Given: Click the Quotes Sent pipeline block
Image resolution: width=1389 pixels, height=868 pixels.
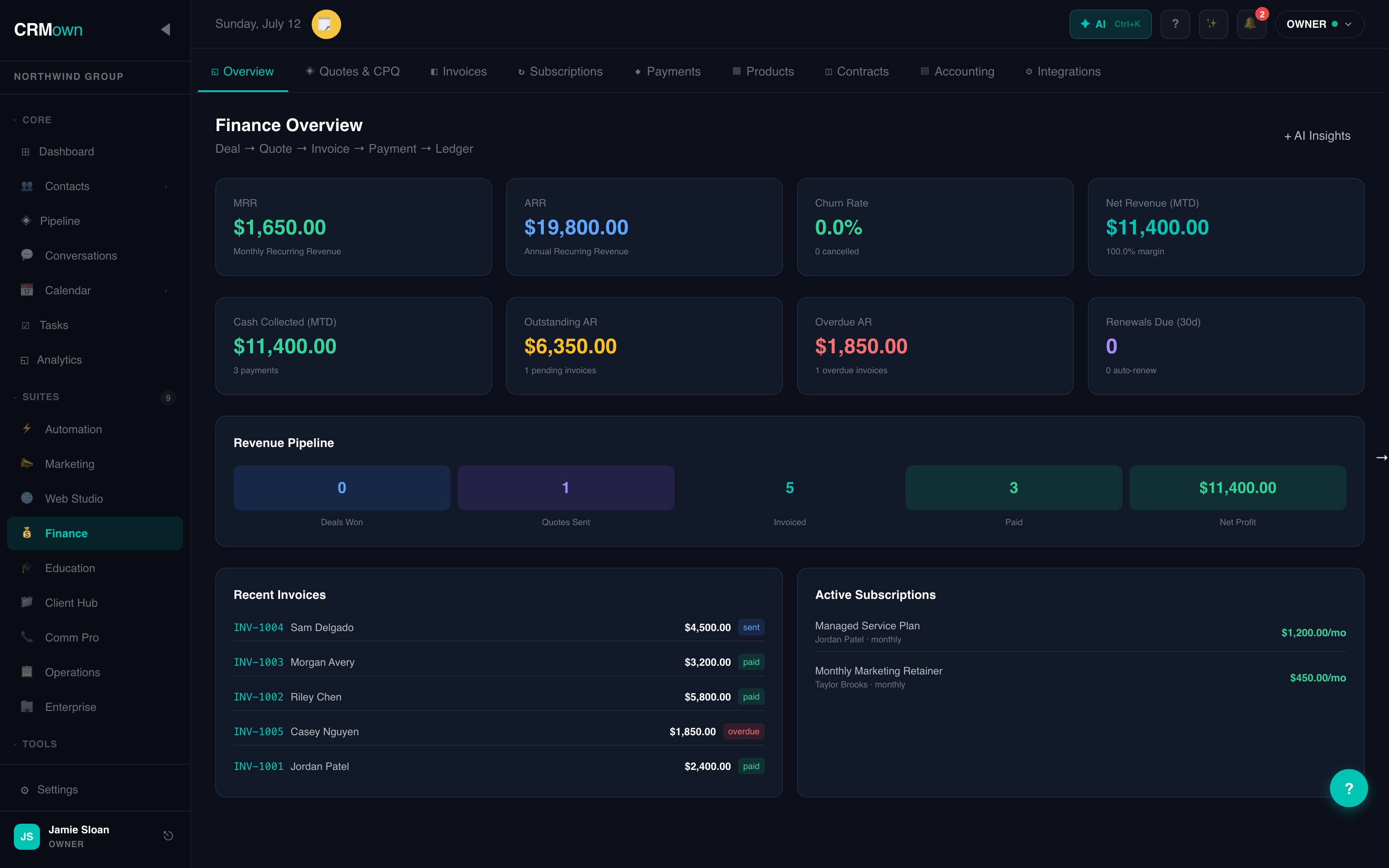Looking at the screenshot, I should pyautogui.click(x=565, y=487).
